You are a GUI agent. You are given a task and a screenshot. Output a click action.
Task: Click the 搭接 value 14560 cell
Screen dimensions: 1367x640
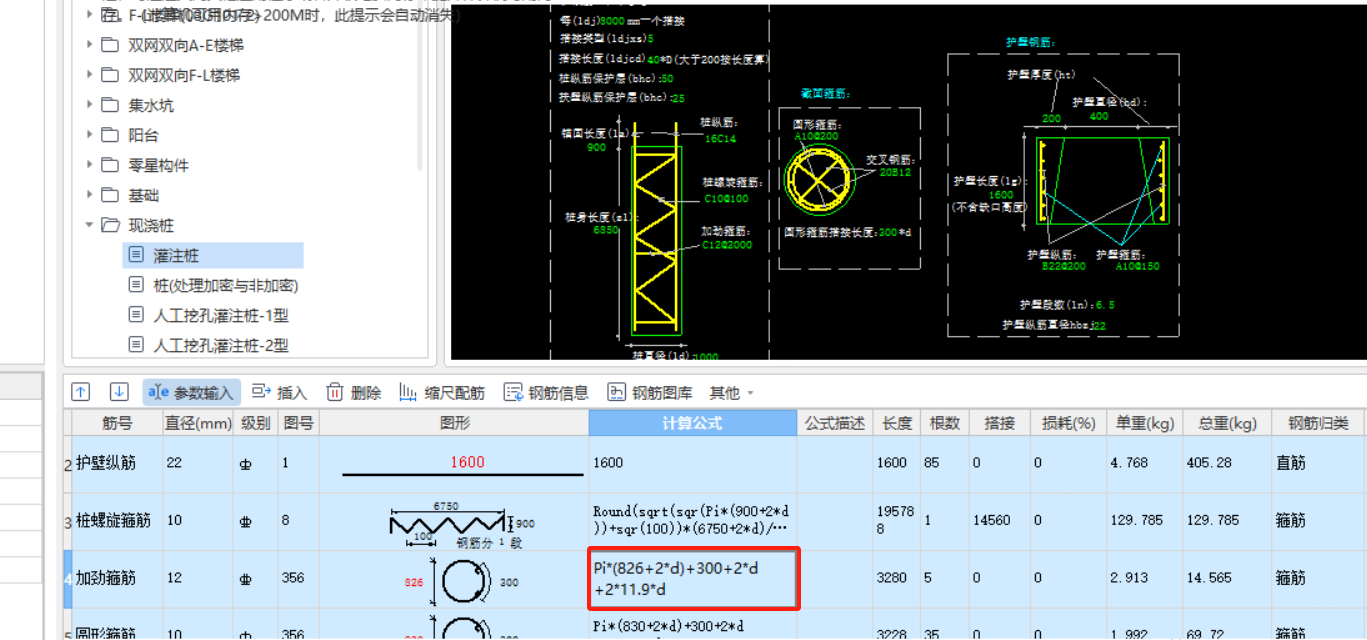click(999, 520)
